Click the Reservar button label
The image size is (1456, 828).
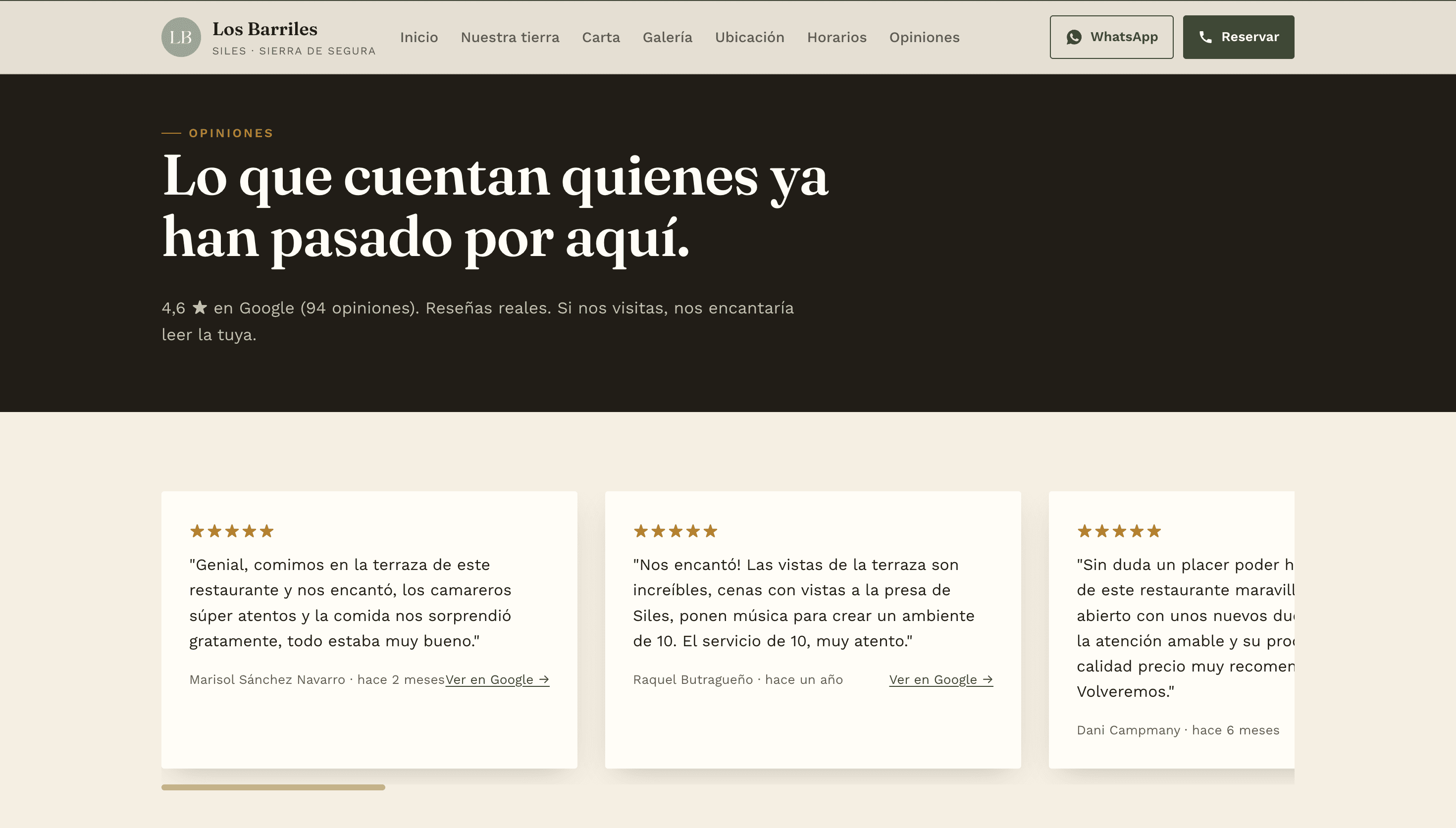tap(1249, 37)
